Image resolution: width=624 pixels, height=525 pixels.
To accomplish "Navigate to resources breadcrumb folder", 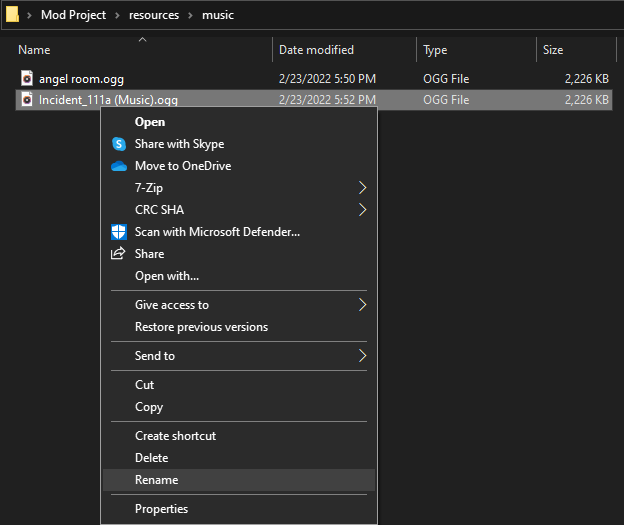I will tap(154, 15).
